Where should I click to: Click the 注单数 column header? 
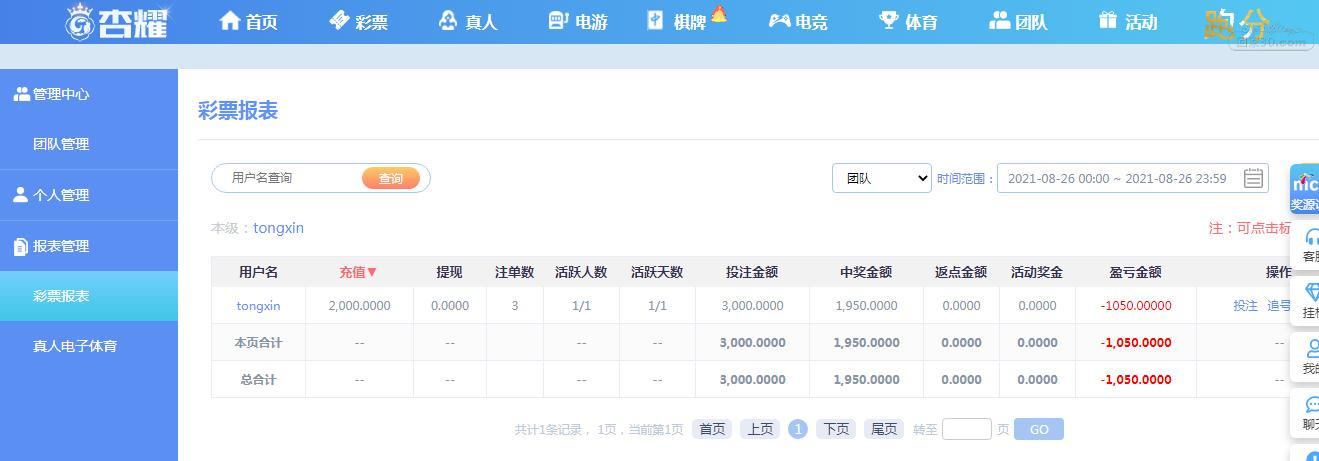click(515, 272)
